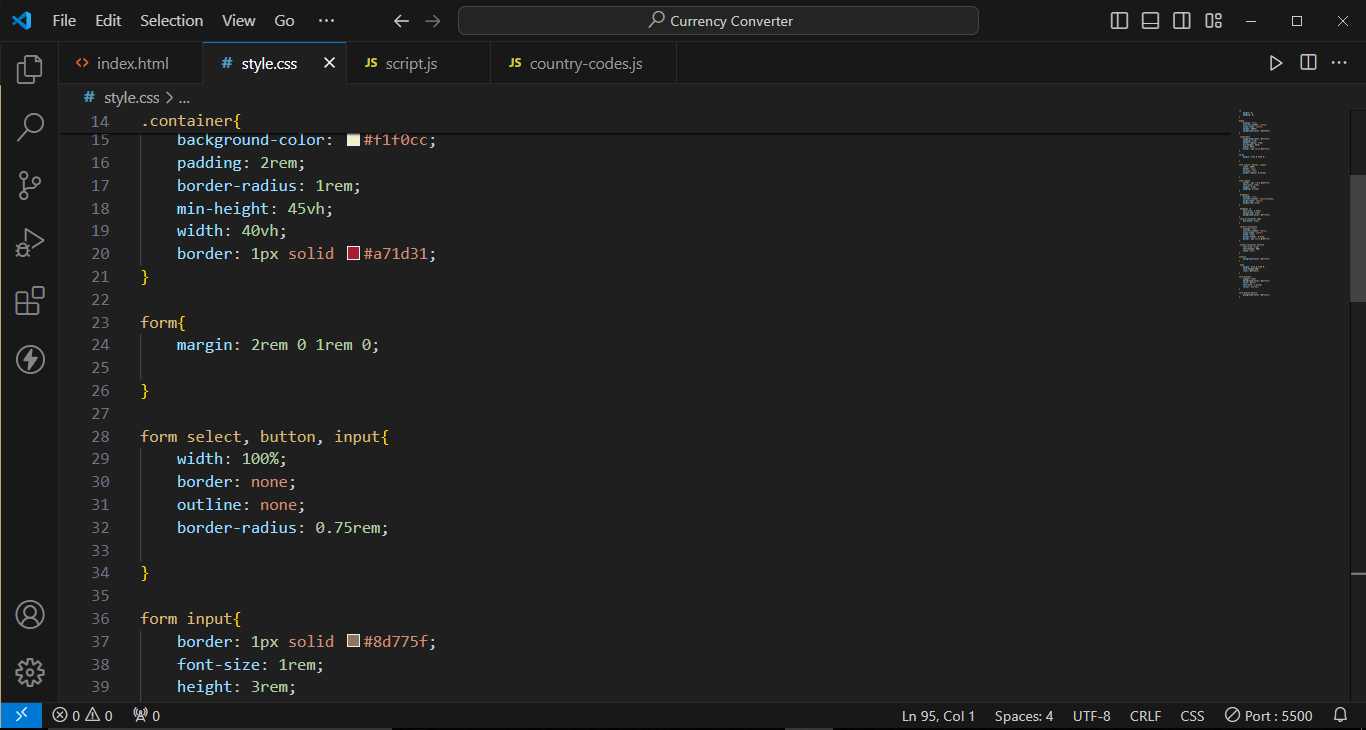Click the vertical scrollbar thumb
Viewport: 1366px width, 730px height.
pyautogui.click(x=1358, y=238)
